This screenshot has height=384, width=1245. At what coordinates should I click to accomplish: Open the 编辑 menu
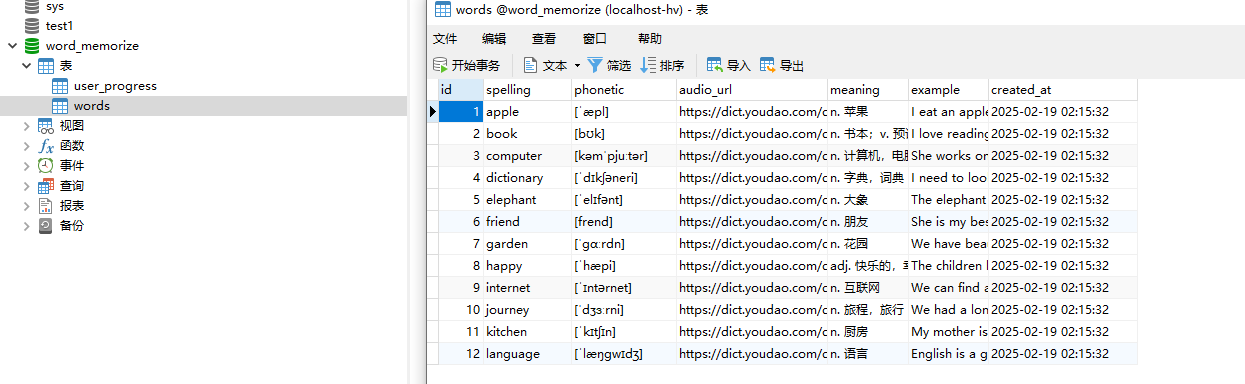pyautogui.click(x=494, y=39)
